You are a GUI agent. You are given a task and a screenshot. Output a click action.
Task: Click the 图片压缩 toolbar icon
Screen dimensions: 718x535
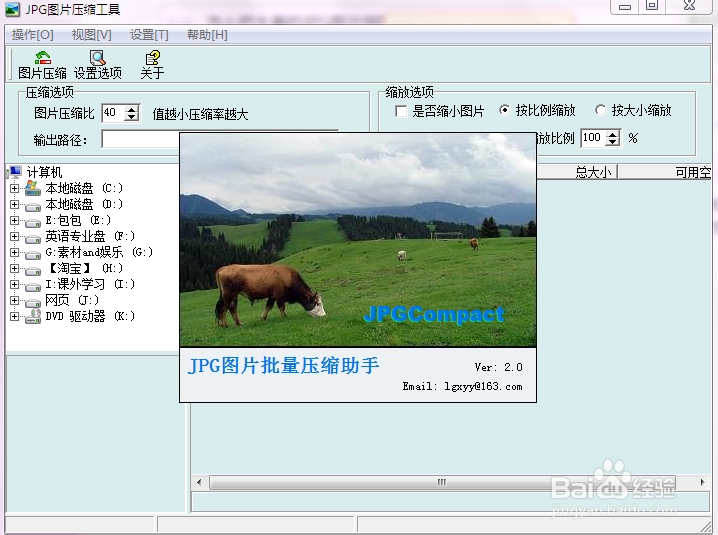coord(43,58)
